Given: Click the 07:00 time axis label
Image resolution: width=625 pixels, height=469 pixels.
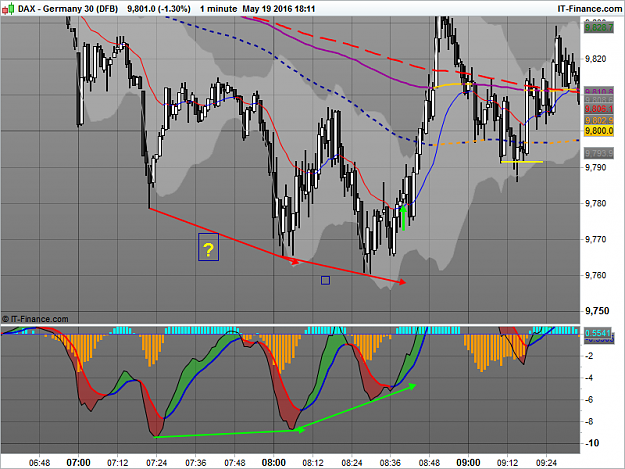Looking at the screenshot, I should (x=79, y=463).
